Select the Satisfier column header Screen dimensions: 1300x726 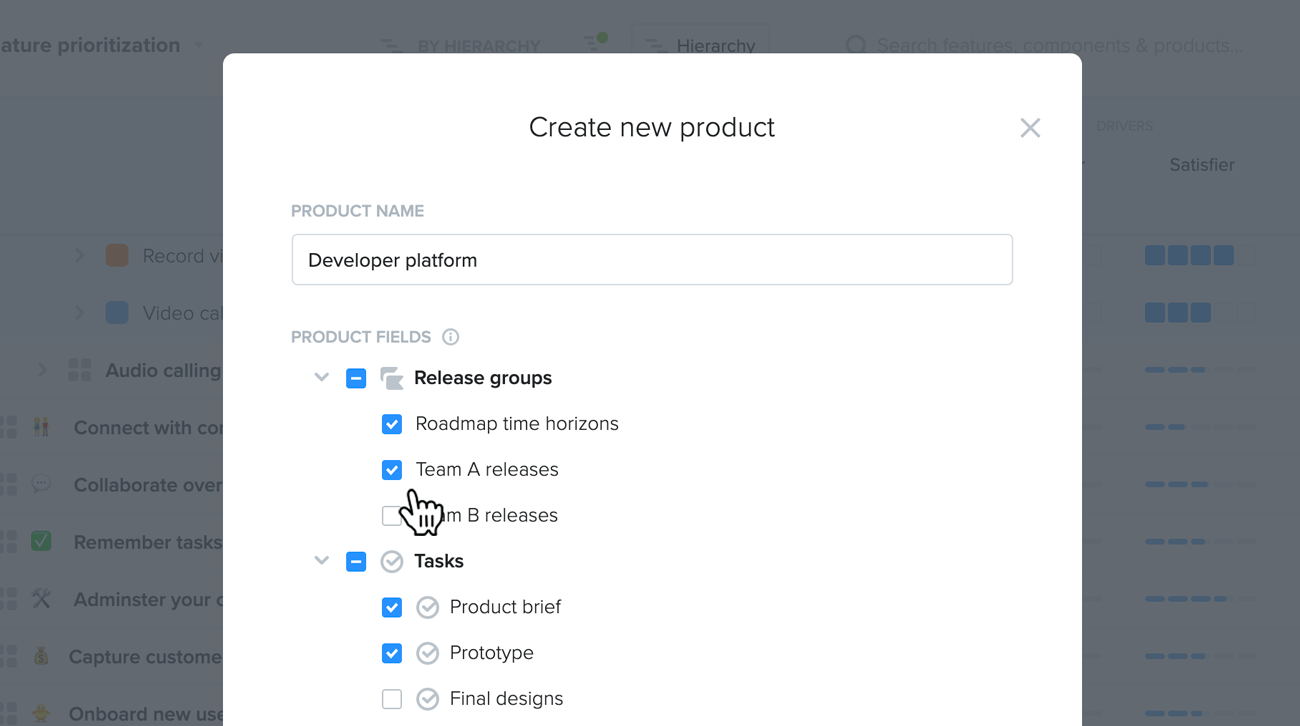pos(1202,165)
